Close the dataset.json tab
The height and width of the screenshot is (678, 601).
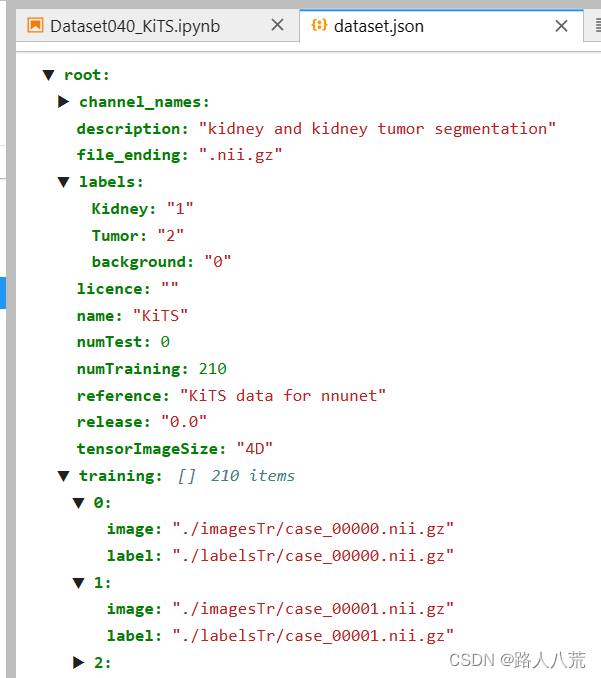tap(561, 26)
